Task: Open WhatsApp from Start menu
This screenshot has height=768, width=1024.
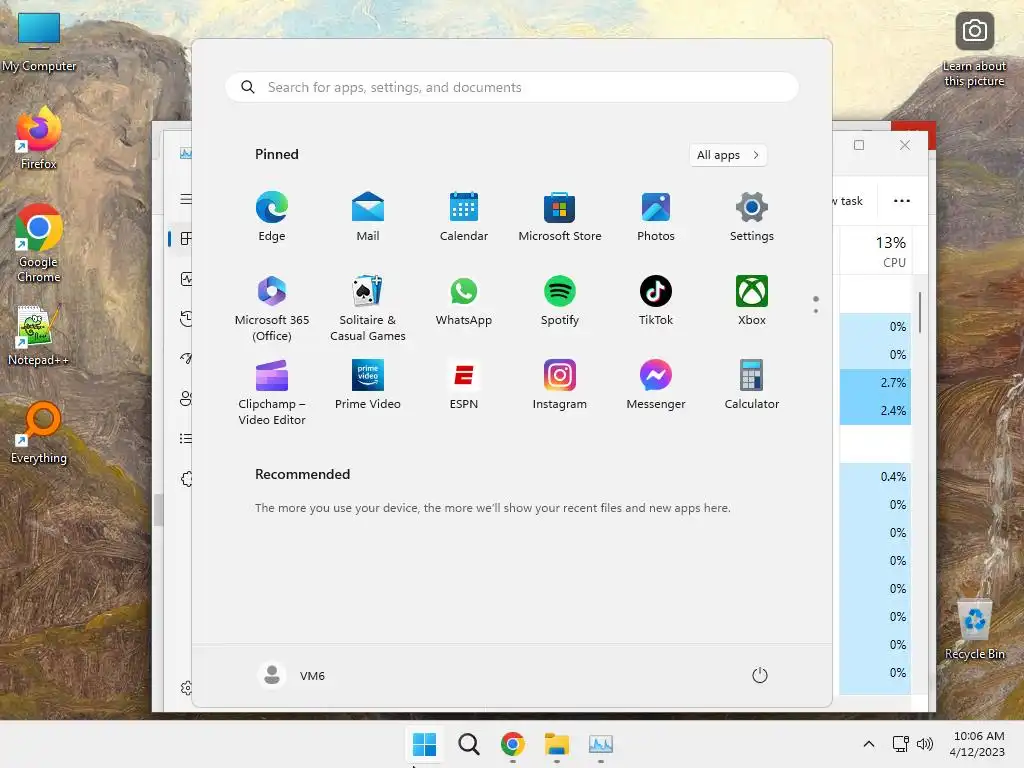Action: click(x=464, y=301)
